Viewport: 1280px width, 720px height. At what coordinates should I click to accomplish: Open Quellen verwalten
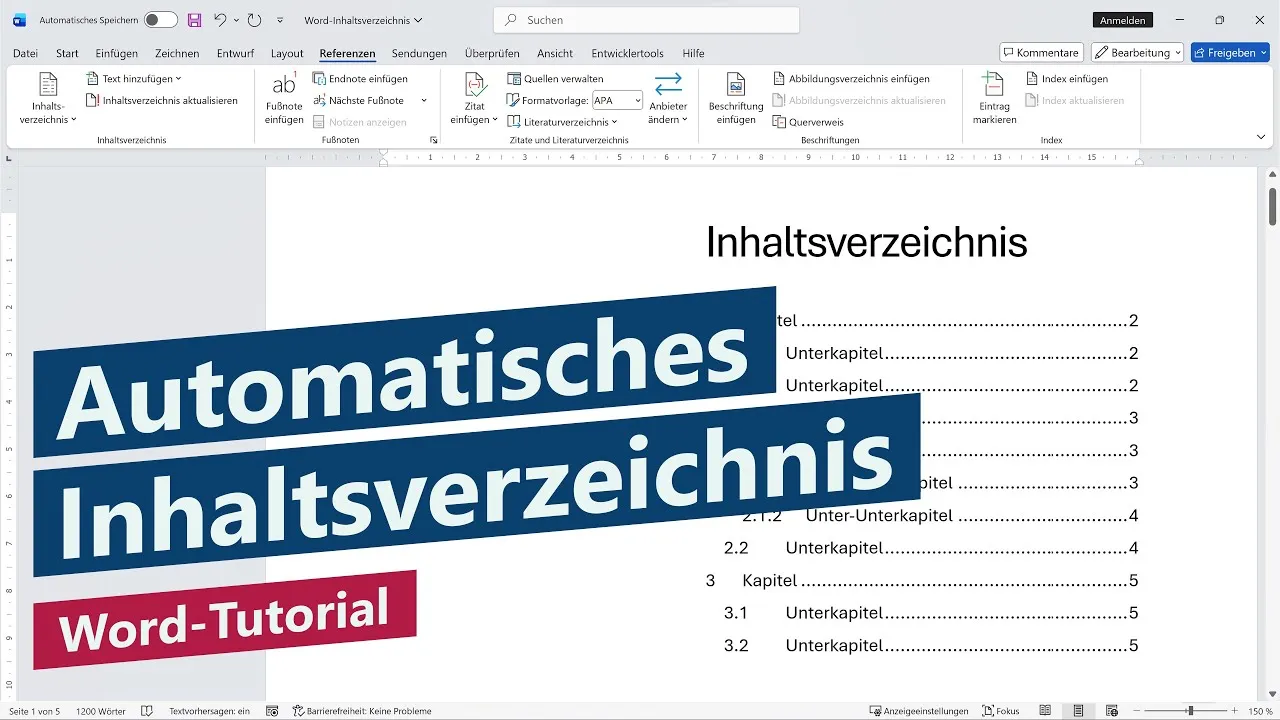[556, 78]
